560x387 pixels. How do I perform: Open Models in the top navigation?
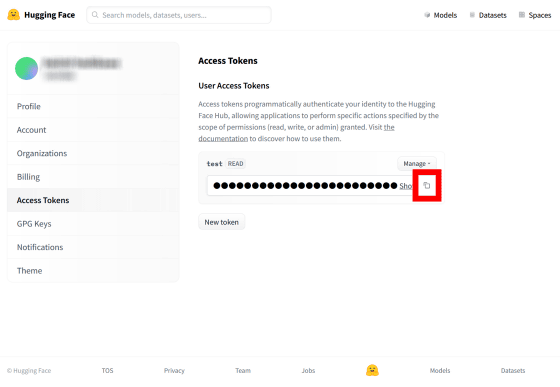[x=441, y=15]
